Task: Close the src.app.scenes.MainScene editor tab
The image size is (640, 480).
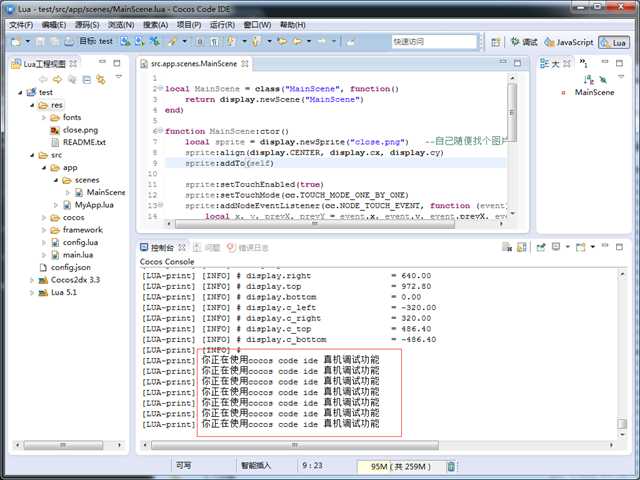Action: click(x=244, y=63)
